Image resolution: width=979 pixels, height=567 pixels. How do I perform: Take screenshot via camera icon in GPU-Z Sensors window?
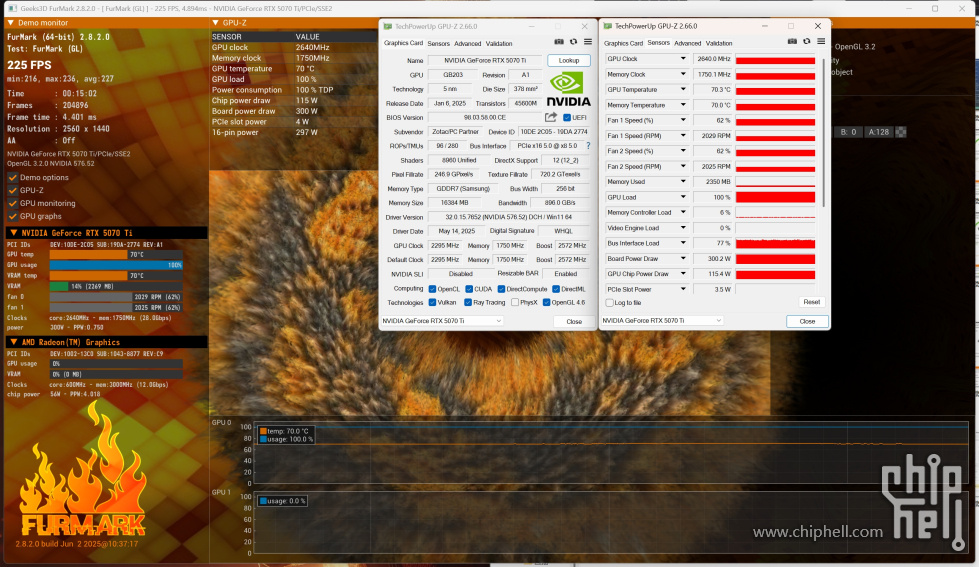792,41
